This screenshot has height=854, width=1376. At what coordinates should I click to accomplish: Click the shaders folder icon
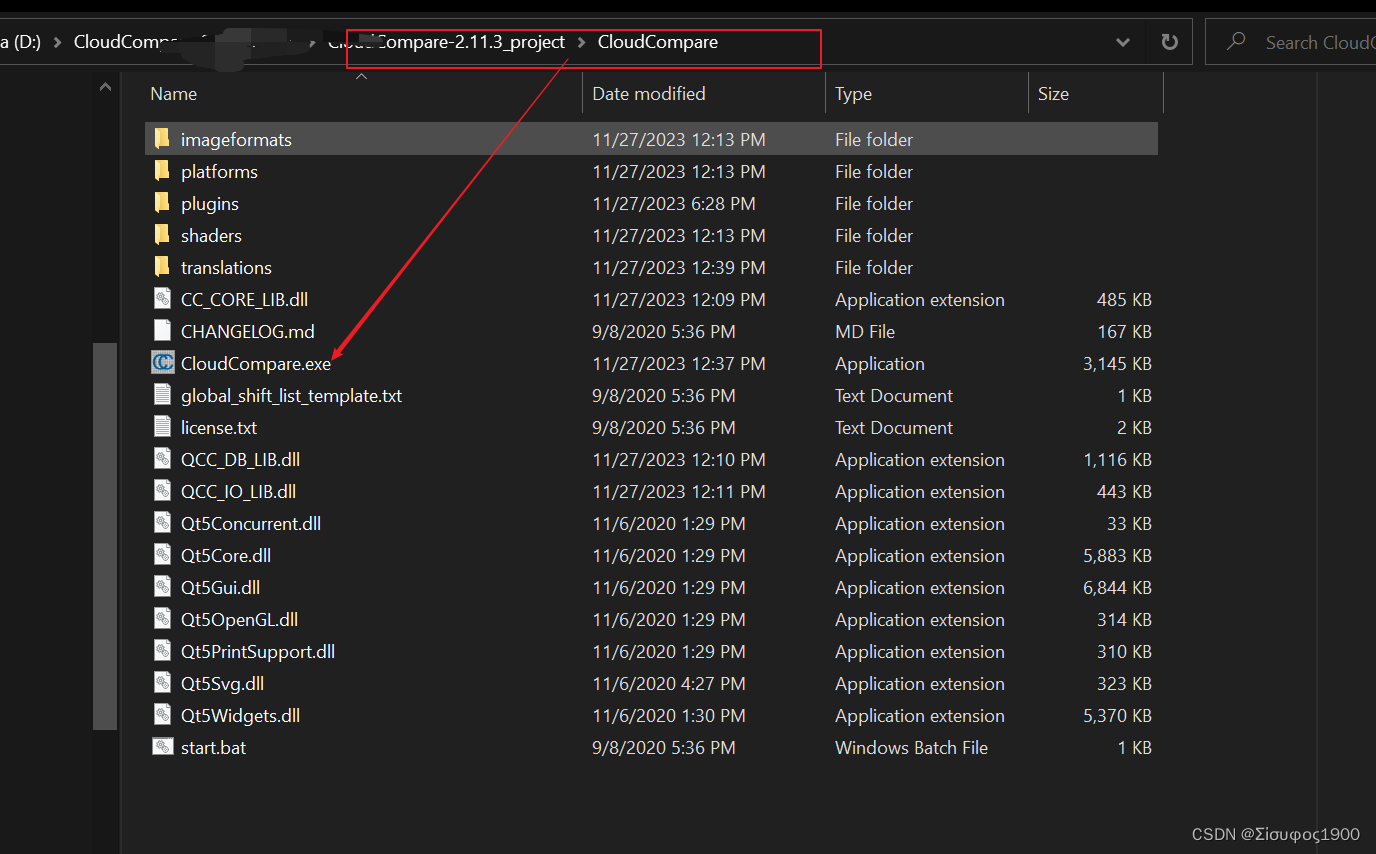[x=162, y=235]
